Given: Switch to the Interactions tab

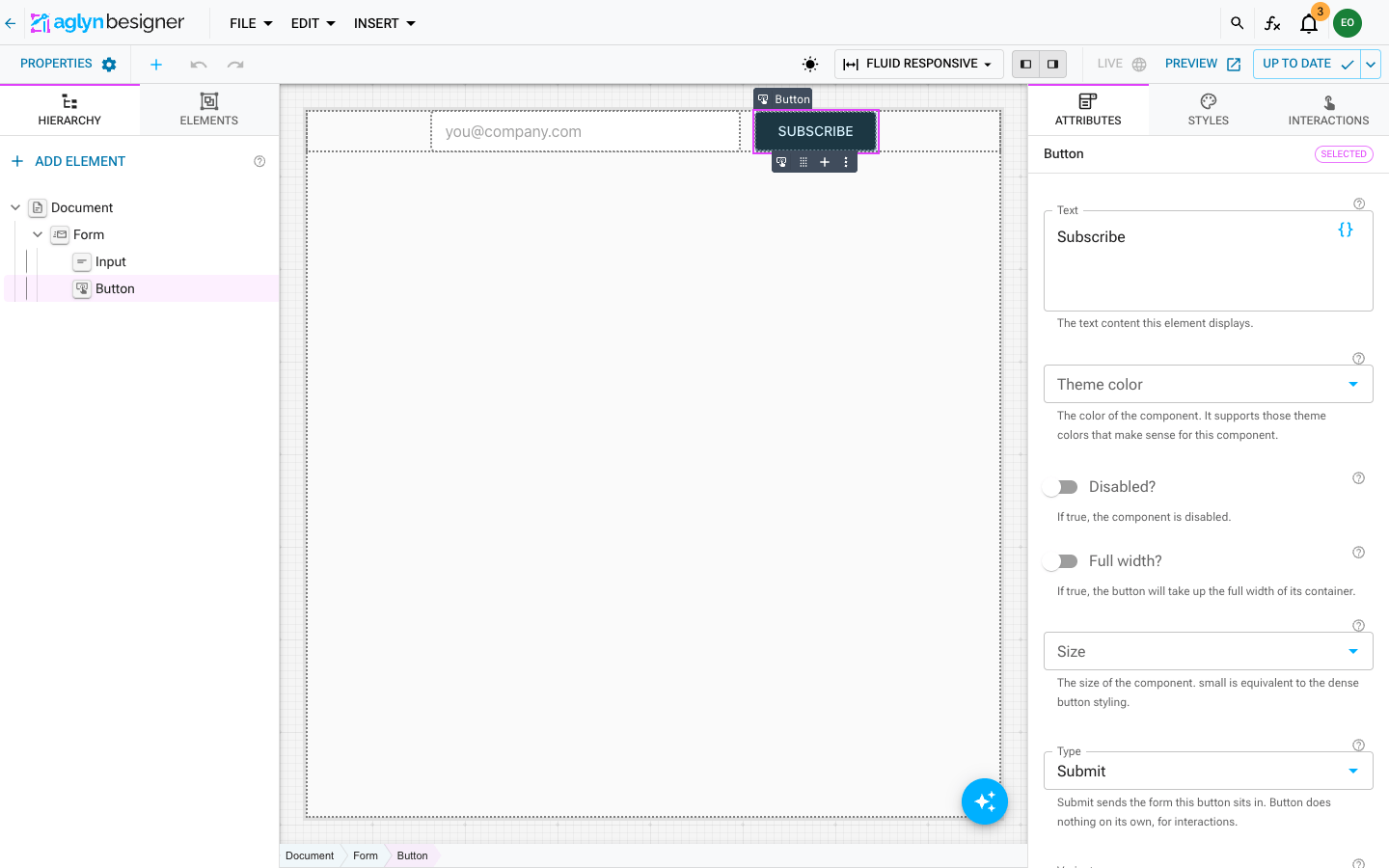Looking at the screenshot, I should (x=1328, y=110).
